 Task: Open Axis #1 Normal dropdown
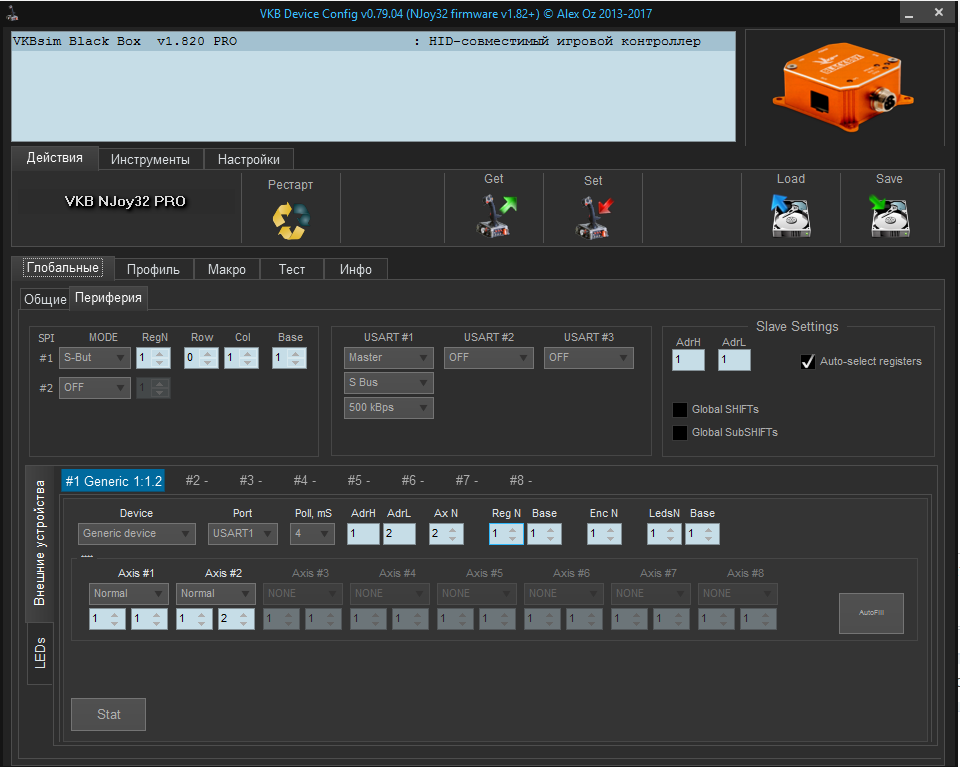coord(128,594)
